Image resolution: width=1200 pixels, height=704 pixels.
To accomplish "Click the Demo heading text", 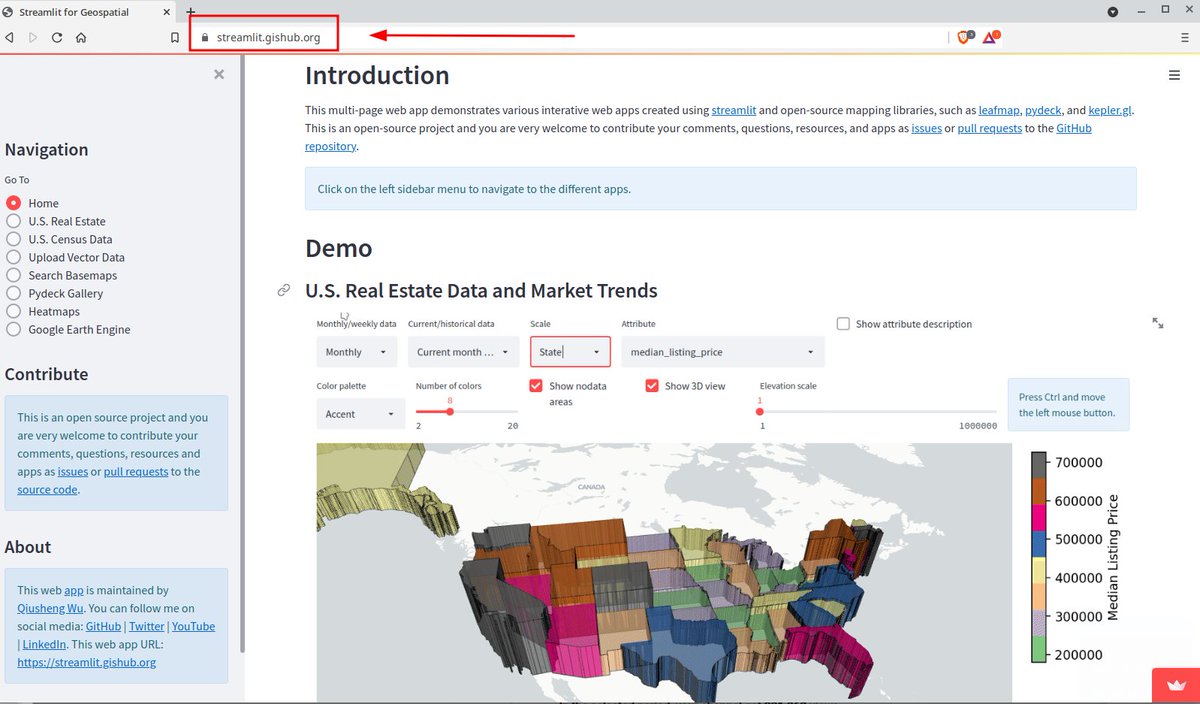I will point(338,248).
